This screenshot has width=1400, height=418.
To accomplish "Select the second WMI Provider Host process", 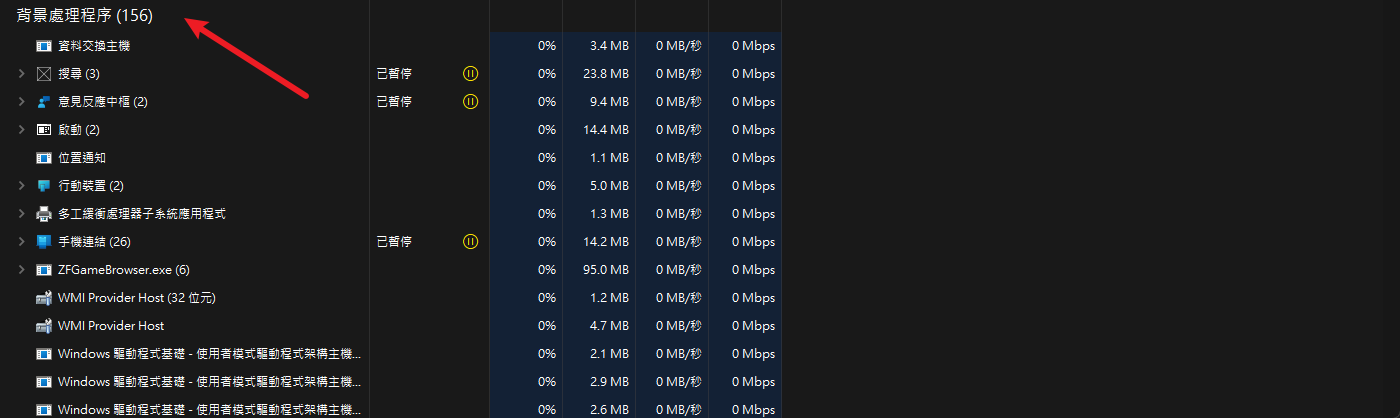I will click(390, 326).
